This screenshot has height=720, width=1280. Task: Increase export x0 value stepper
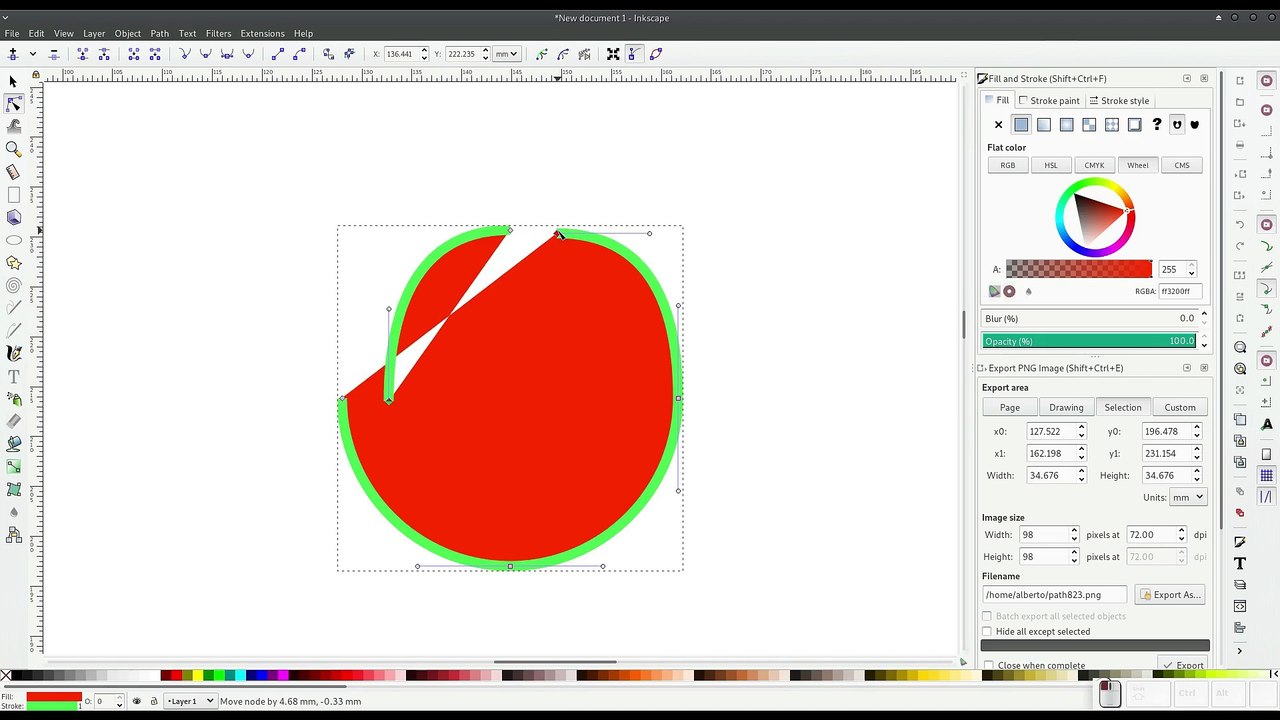click(x=1081, y=428)
